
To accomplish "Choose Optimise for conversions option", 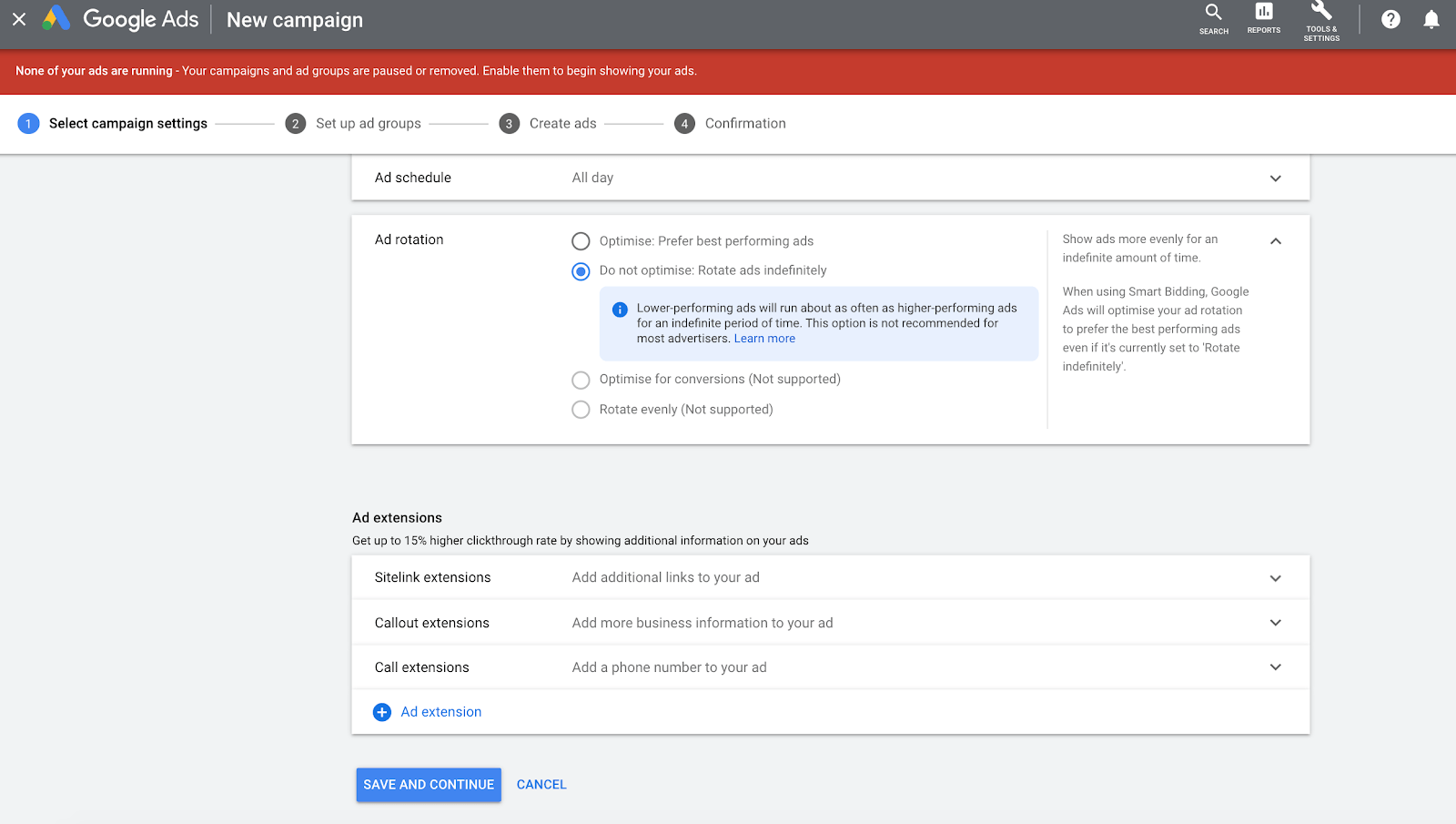I will click(581, 380).
